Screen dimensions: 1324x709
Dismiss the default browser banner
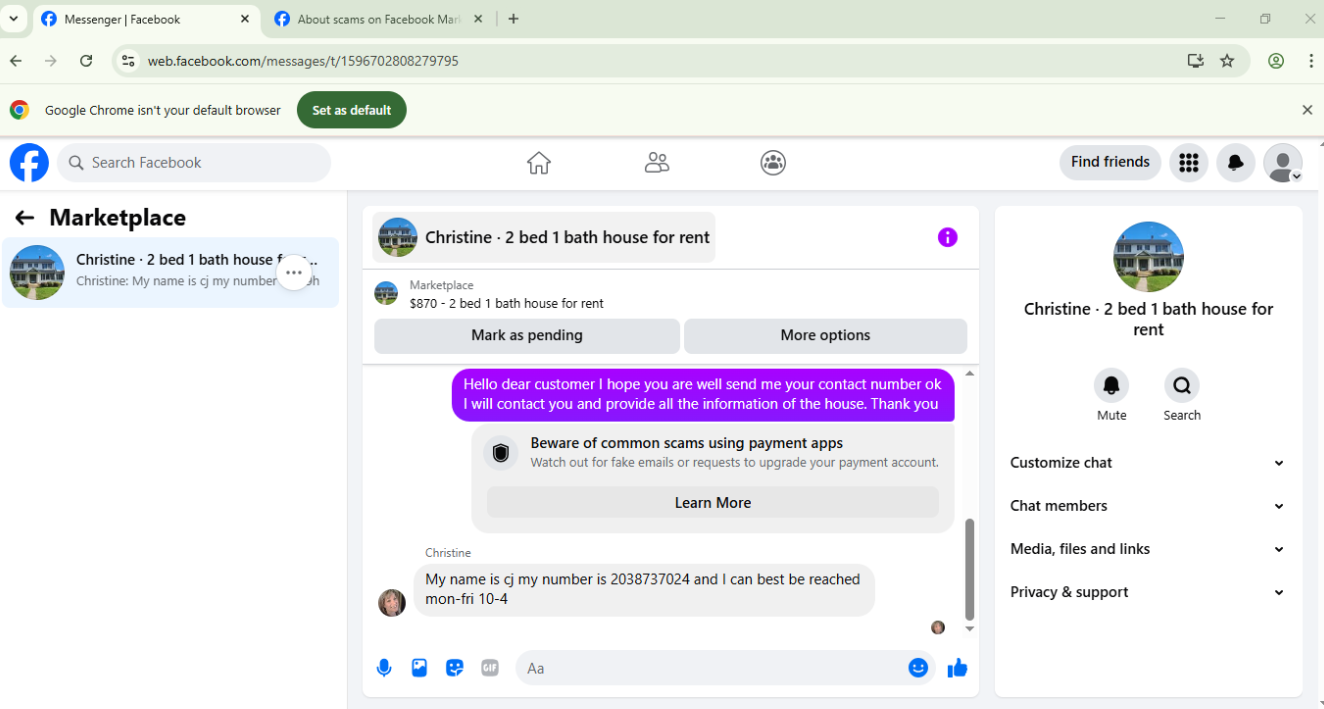(1307, 110)
